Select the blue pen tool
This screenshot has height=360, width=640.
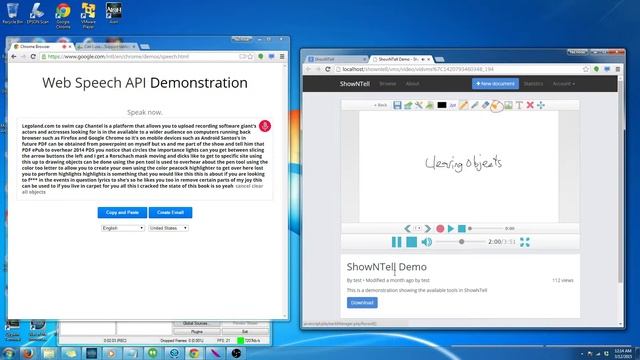pos(474,105)
